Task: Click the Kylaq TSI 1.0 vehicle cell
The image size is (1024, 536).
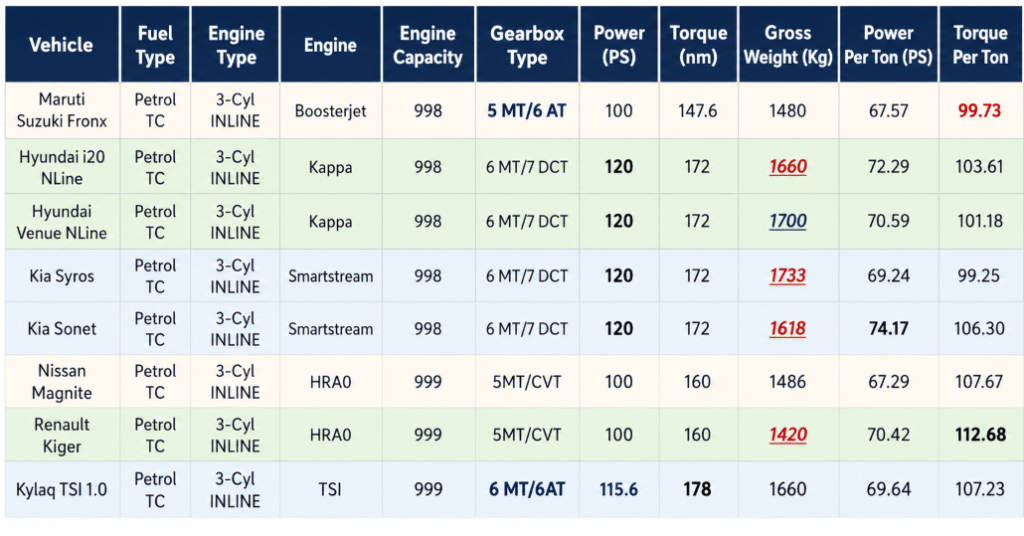Action: tap(61, 490)
